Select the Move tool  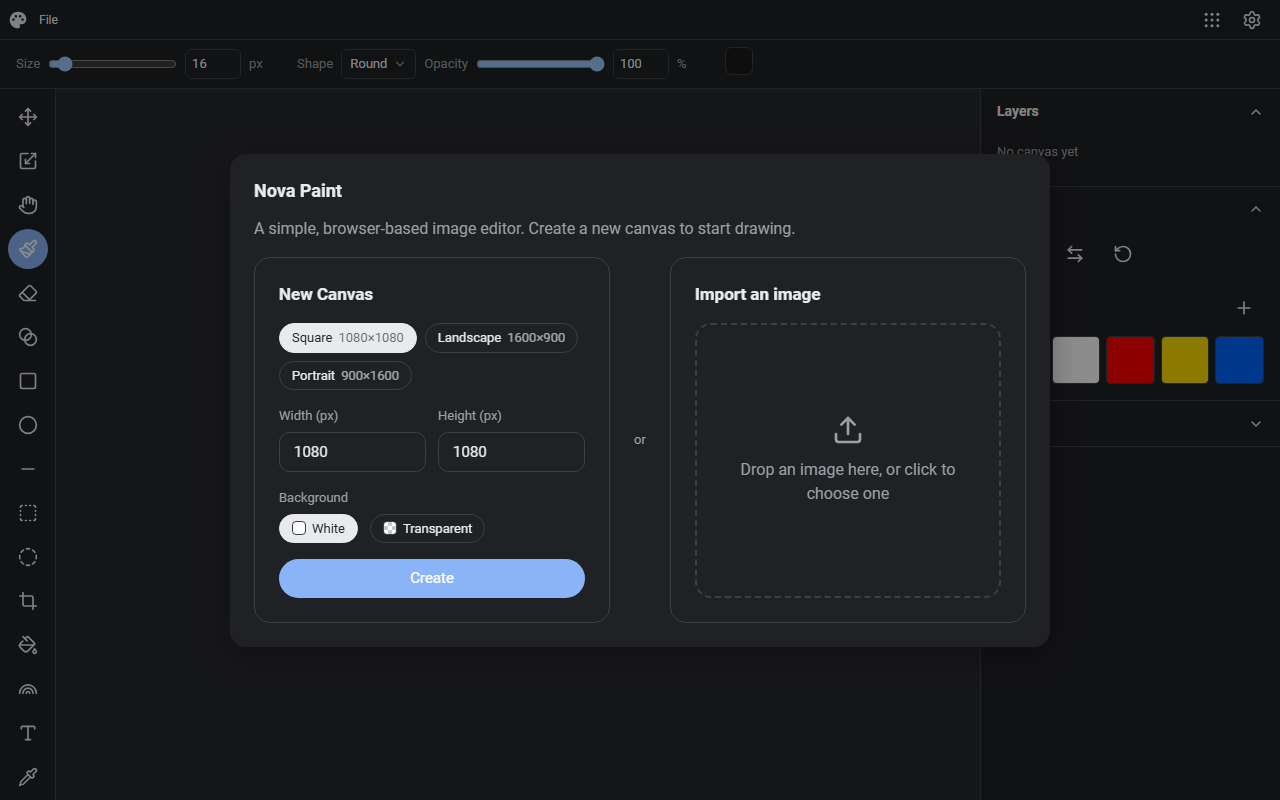(28, 117)
